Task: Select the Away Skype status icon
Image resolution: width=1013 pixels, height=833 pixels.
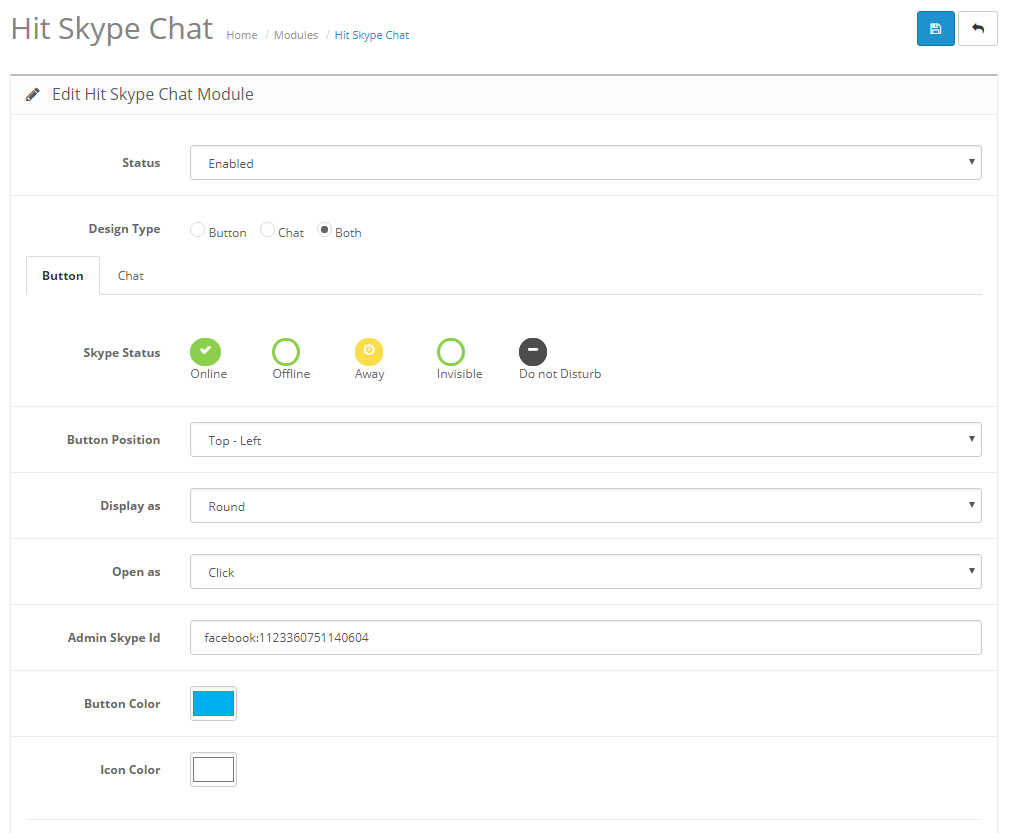Action: (369, 352)
